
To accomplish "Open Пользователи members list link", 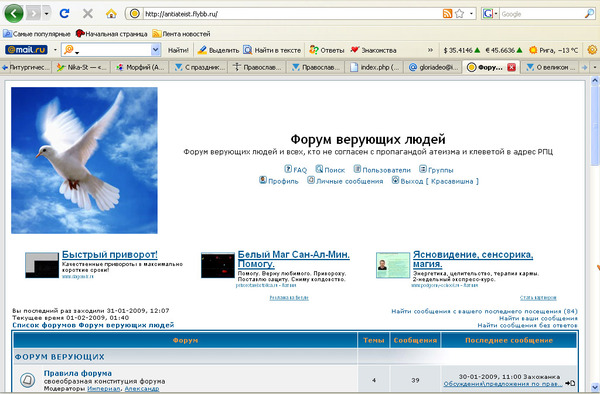I will point(382,169).
